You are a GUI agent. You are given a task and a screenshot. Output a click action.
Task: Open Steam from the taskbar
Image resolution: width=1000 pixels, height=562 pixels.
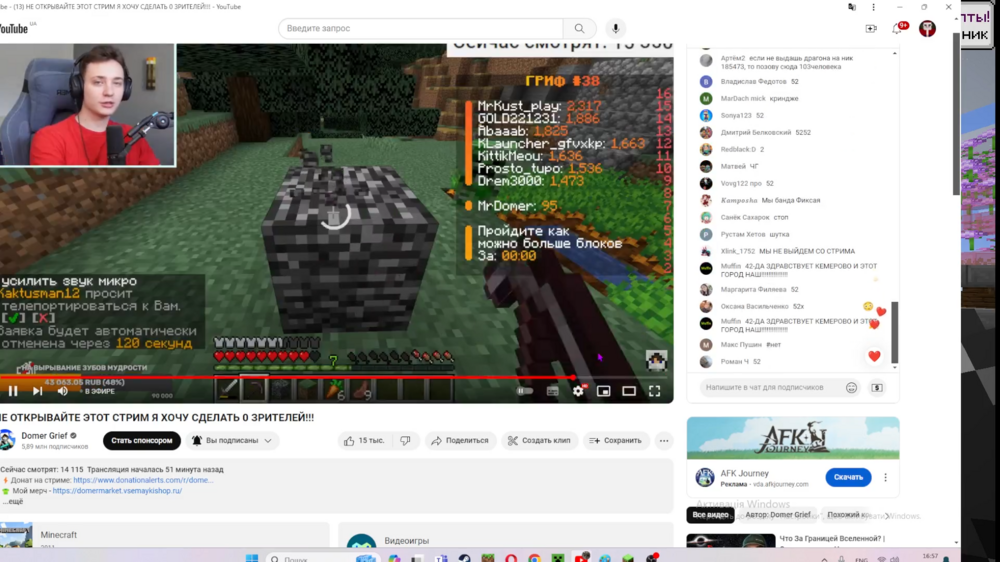pos(464,559)
